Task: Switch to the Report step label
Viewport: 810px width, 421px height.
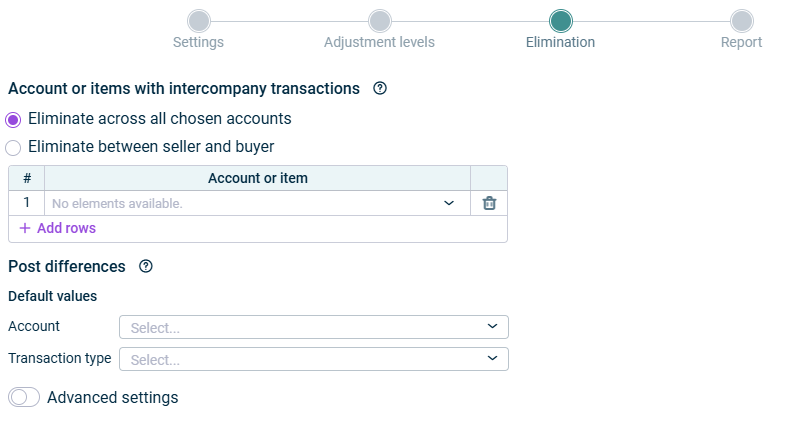Action: (x=741, y=42)
